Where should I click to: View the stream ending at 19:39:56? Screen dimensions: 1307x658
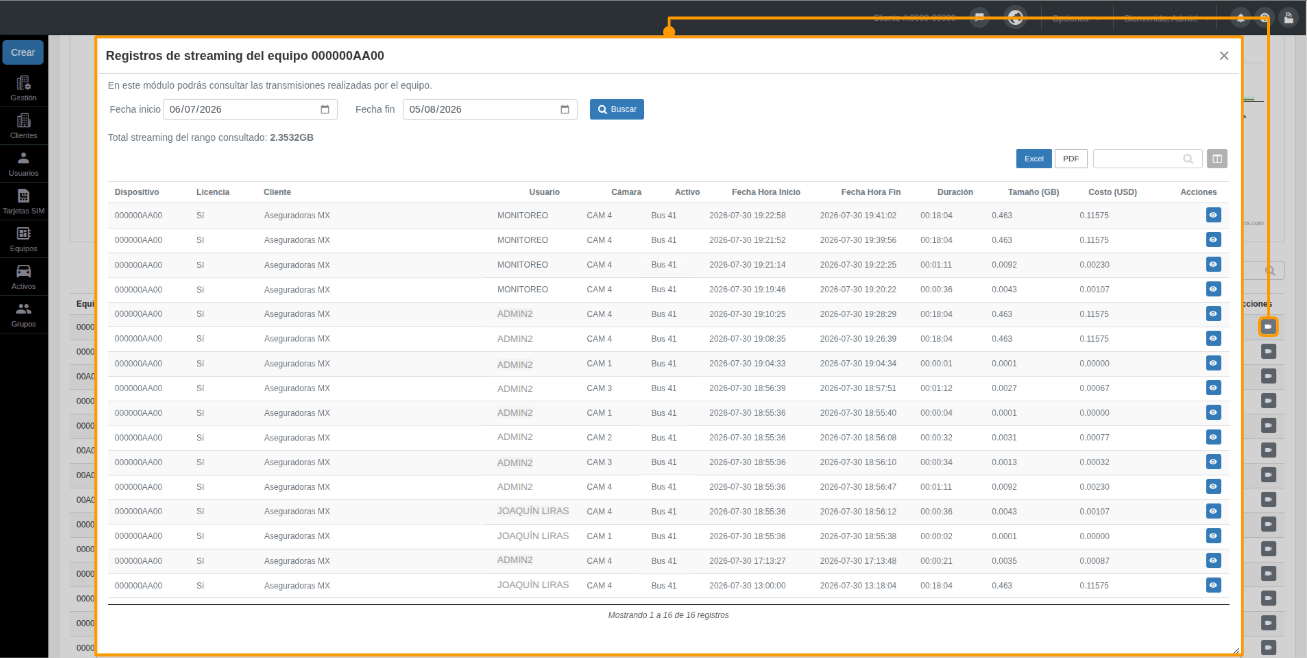(1213, 240)
